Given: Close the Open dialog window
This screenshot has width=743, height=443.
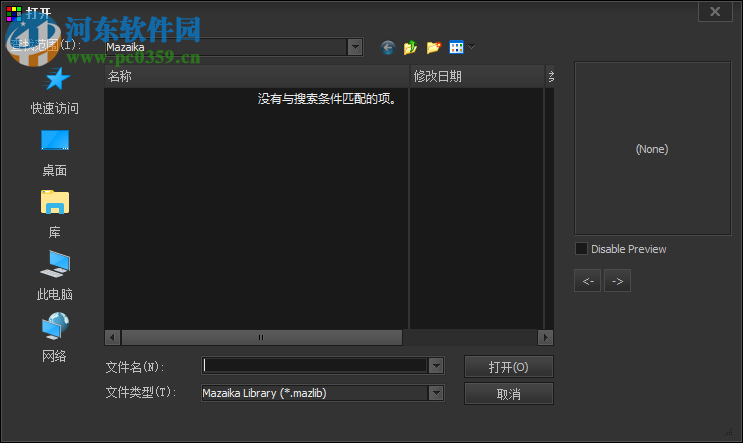Looking at the screenshot, I should [x=715, y=11].
